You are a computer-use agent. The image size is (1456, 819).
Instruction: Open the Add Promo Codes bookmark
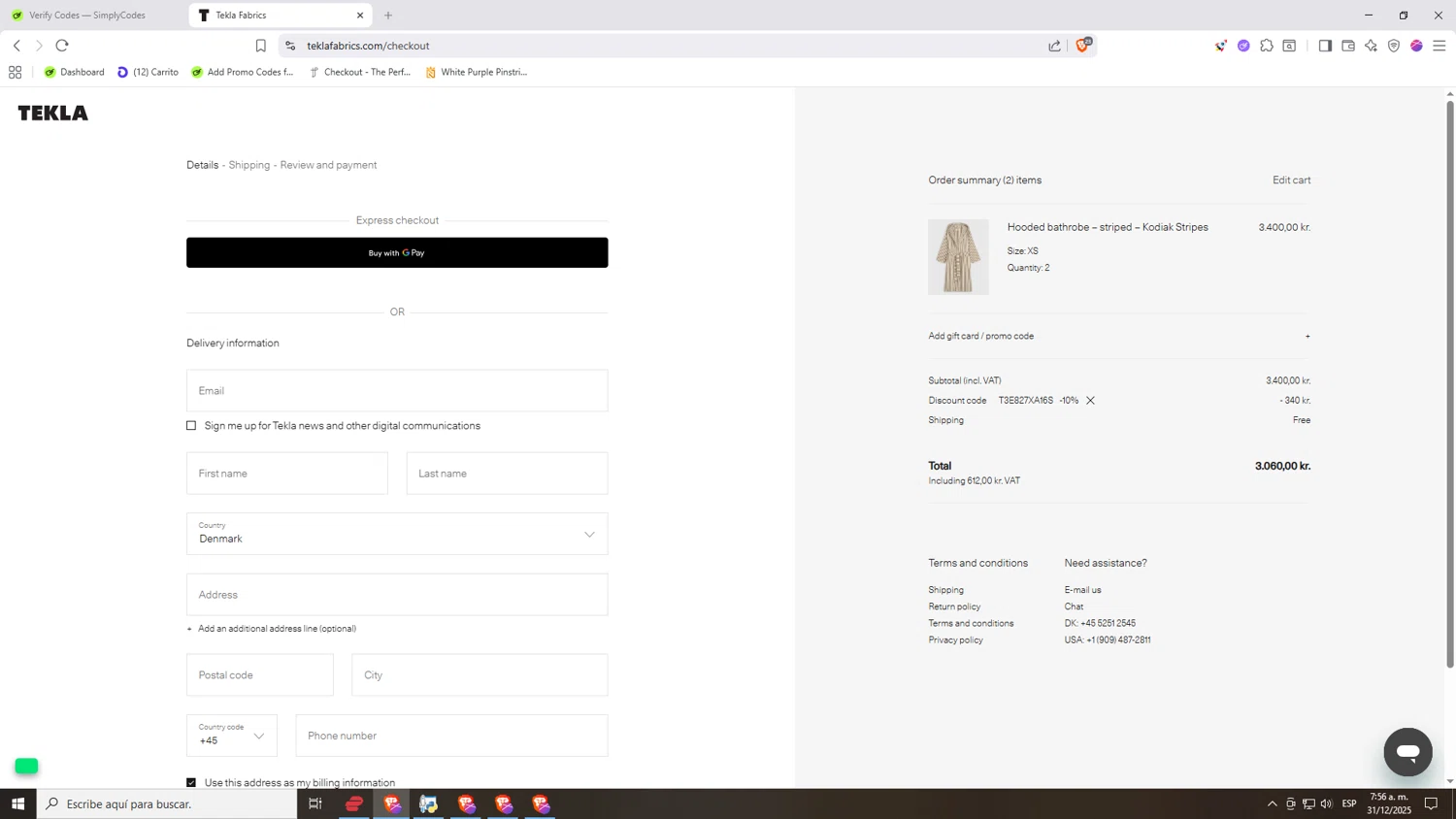243,72
